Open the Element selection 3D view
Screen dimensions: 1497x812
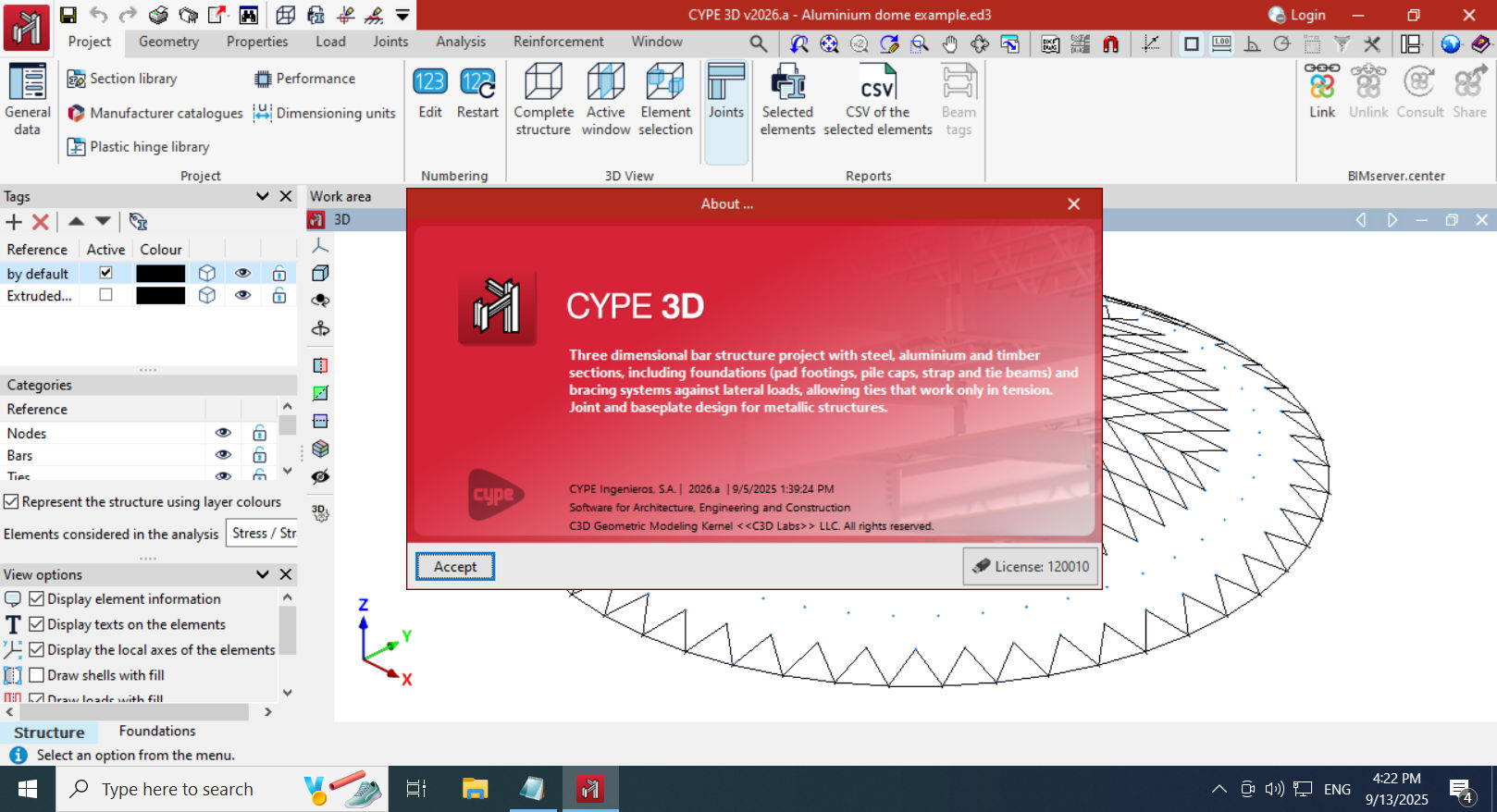click(x=665, y=100)
